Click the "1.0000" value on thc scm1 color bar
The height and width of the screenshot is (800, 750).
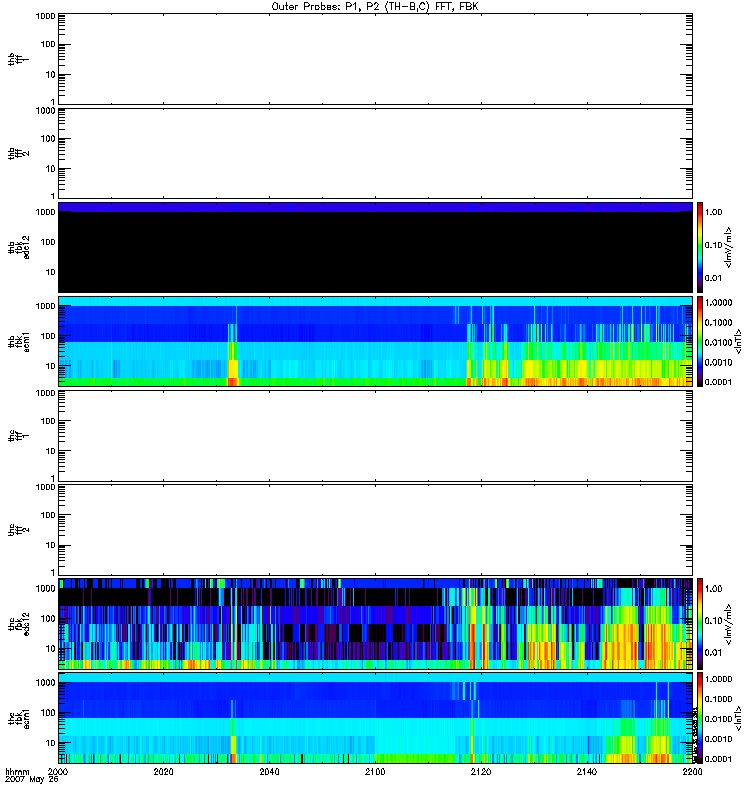pyautogui.click(x=718, y=679)
